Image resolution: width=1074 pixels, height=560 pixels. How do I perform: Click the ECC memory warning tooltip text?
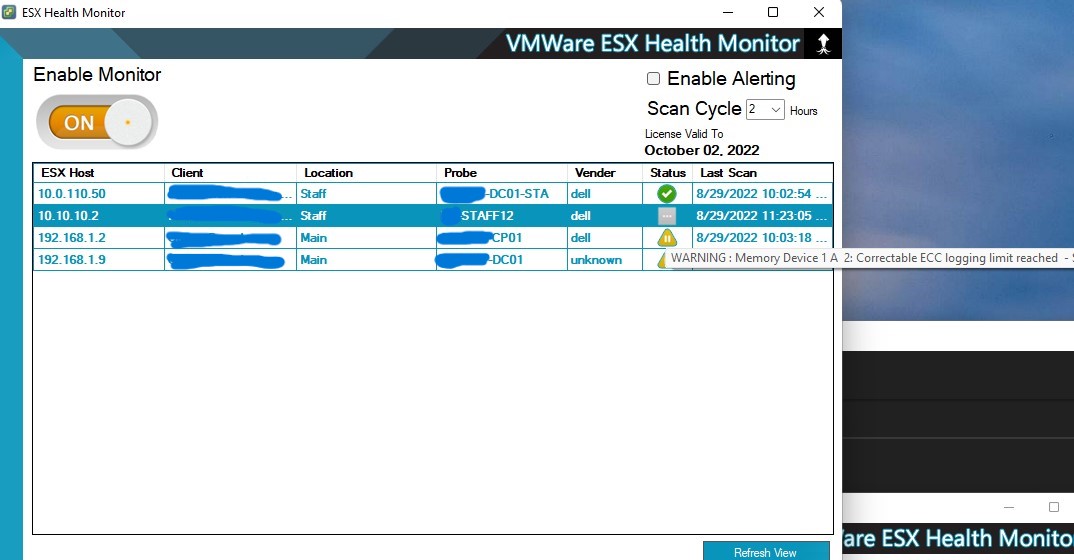869,258
